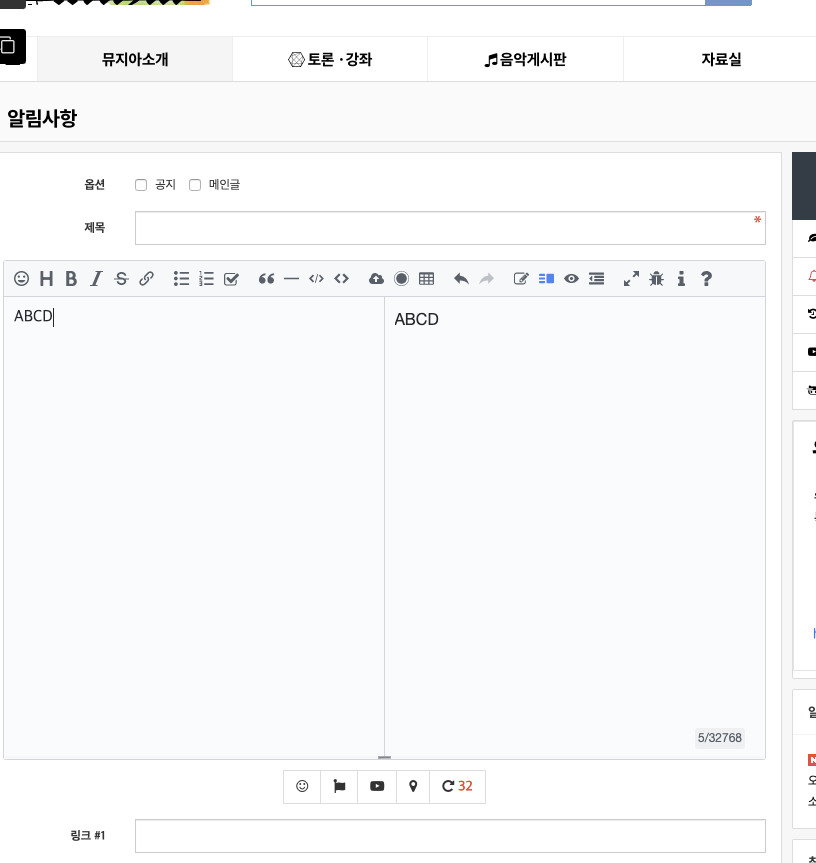
Task: Open the 뮤지아소개 menu tab
Action: [135, 60]
